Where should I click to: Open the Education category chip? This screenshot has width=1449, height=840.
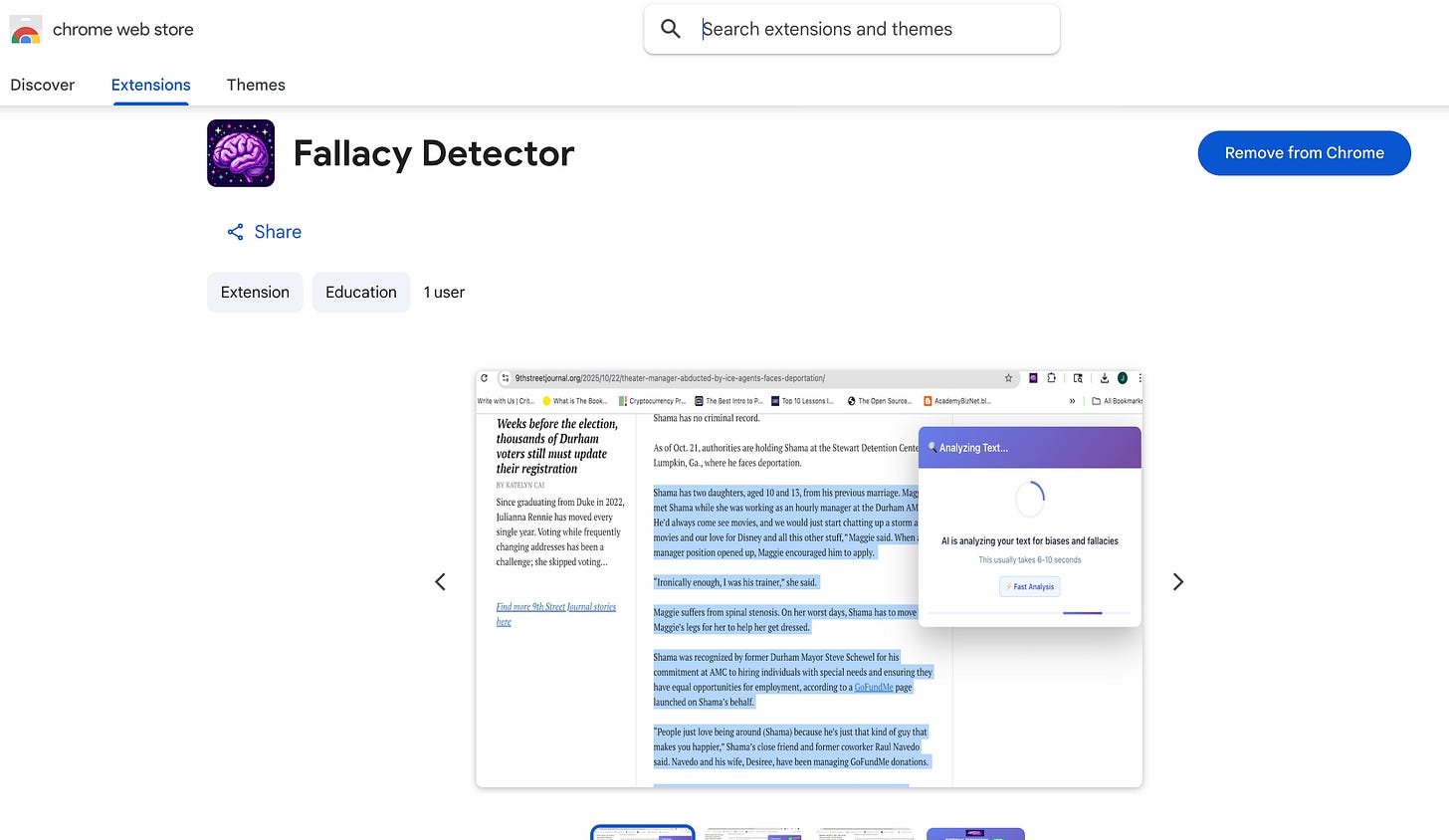coord(361,292)
